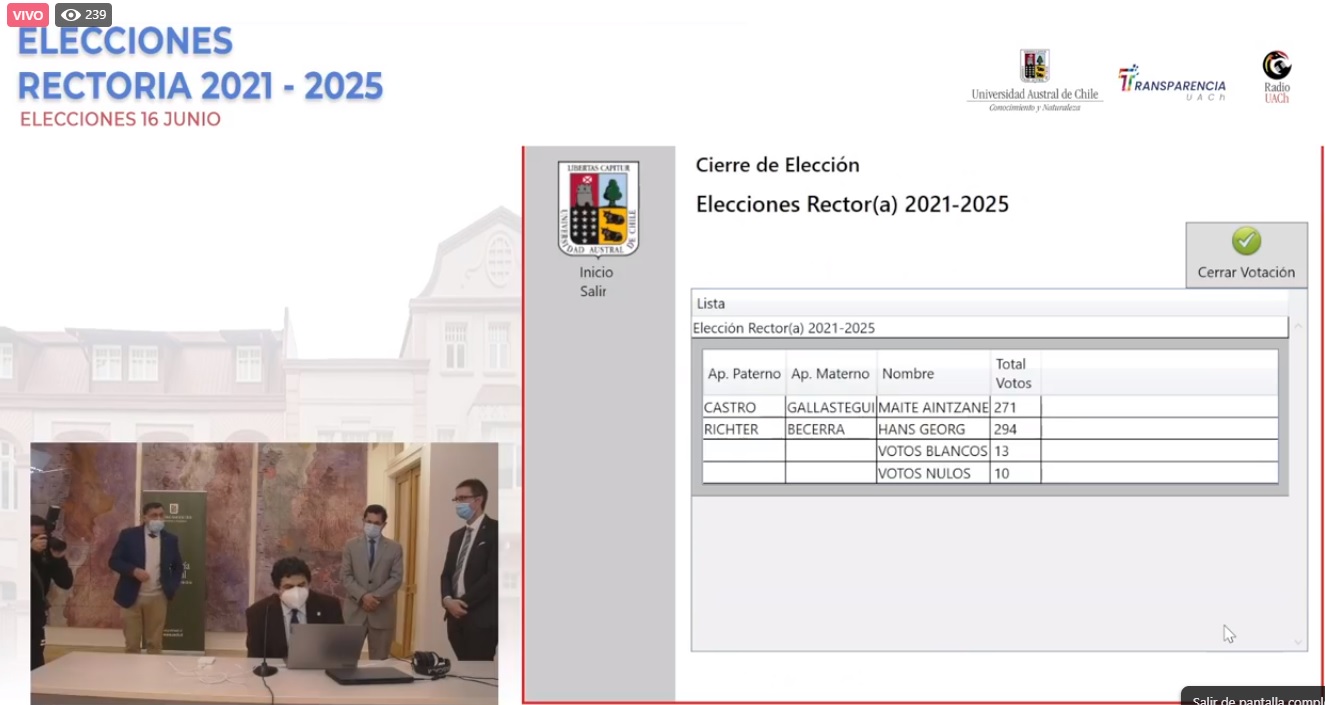1325x705 pixels.
Task: Click the Cierre de Elección heading
Action: [x=777, y=165]
